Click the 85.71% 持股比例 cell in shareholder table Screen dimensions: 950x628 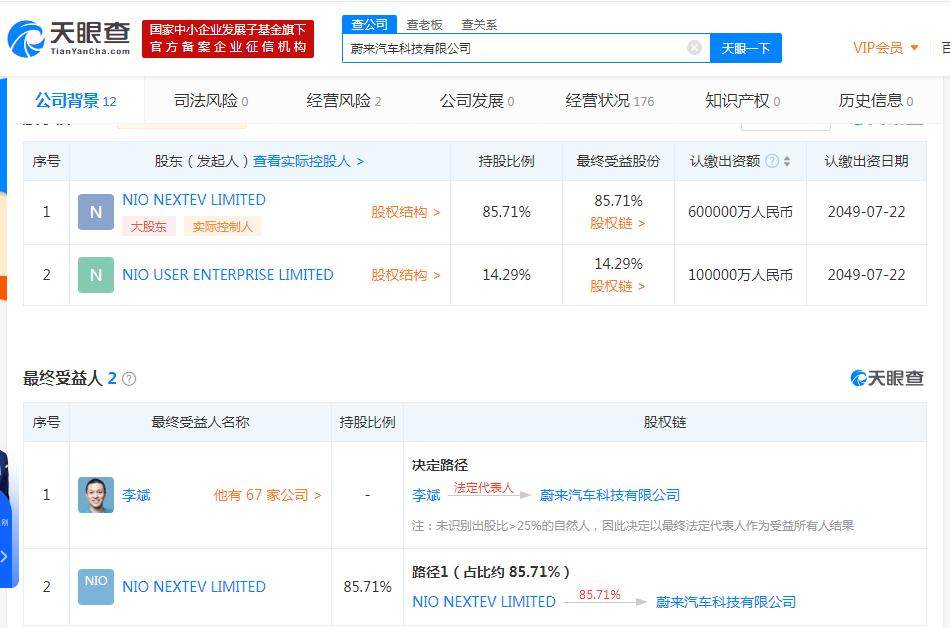pos(507,212)
